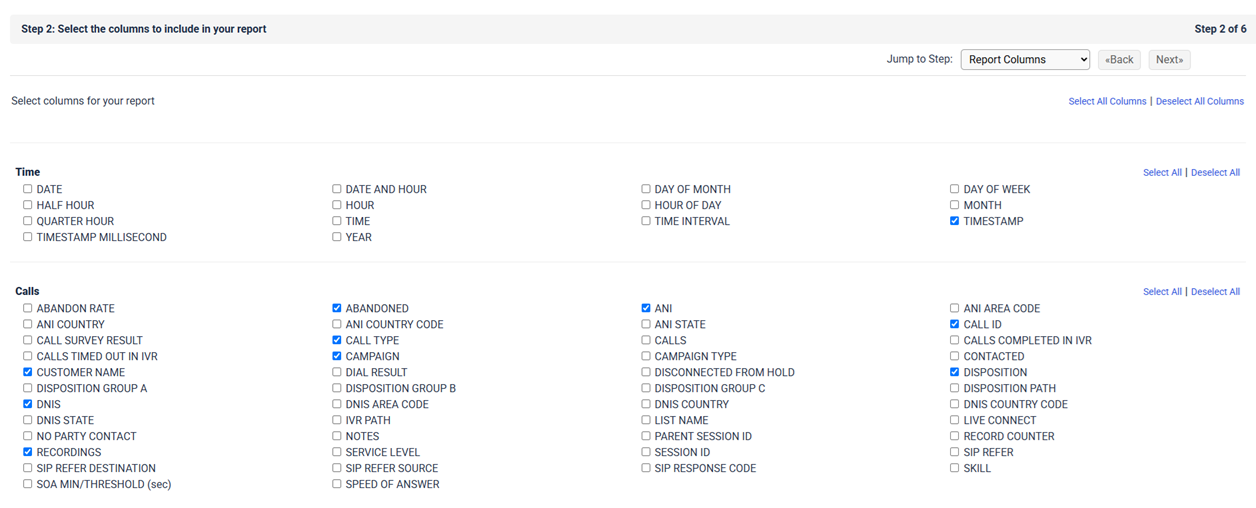Check the HOUR checkbox
The height and width of the screenshot is (508, 1256).
coord(337,205)
